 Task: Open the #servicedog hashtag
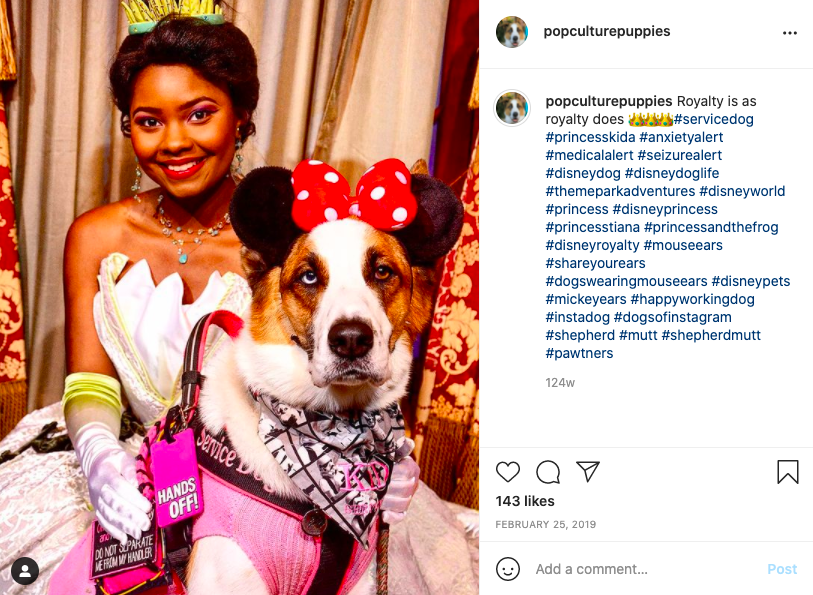[x=713, y=119]
